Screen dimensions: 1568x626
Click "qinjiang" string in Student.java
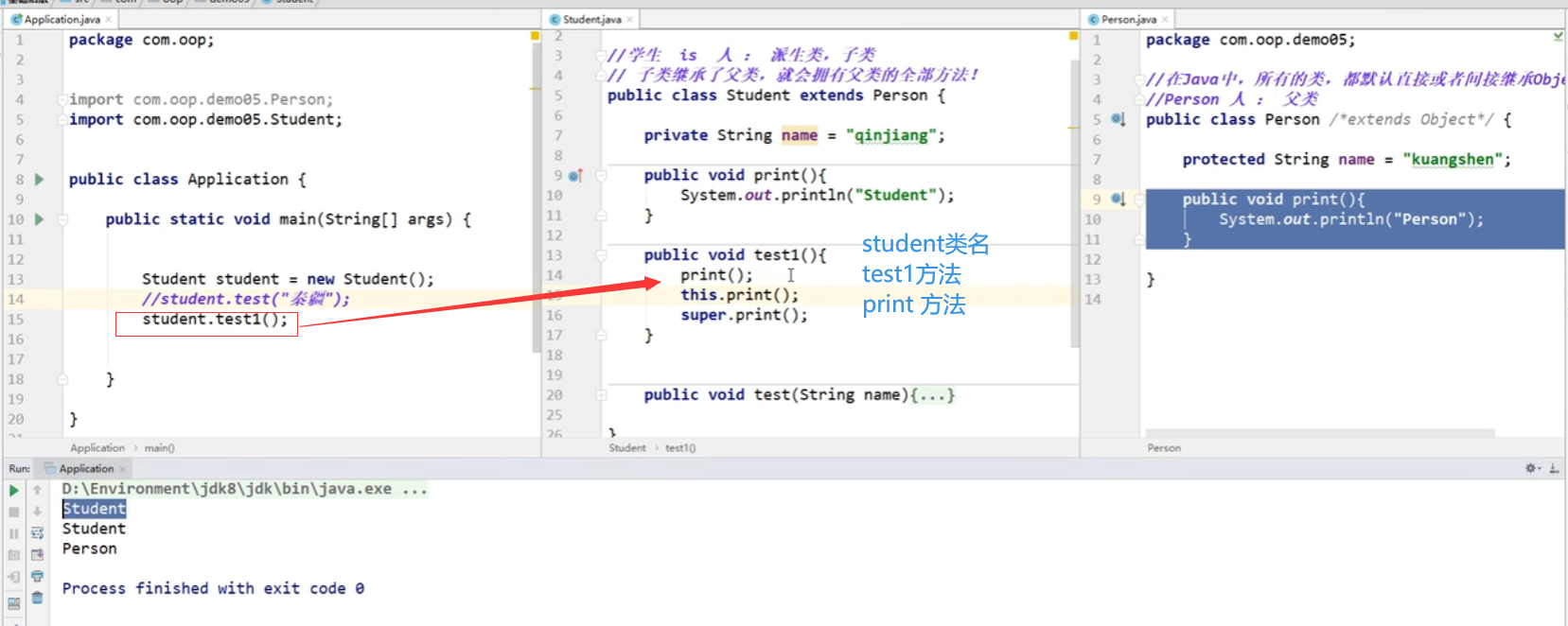pyautogui.click(x=891, y=135)
